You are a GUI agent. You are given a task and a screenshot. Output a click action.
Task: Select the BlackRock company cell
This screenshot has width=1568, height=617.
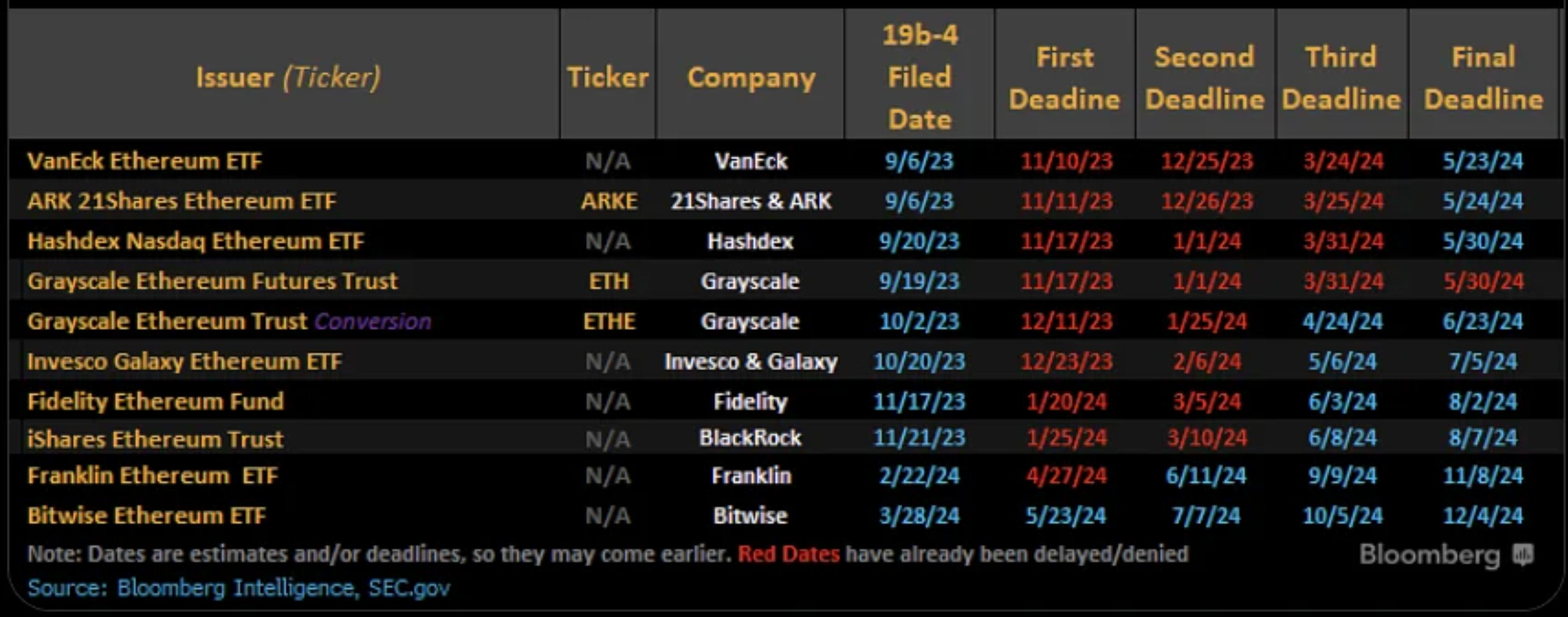pos(750,438)
